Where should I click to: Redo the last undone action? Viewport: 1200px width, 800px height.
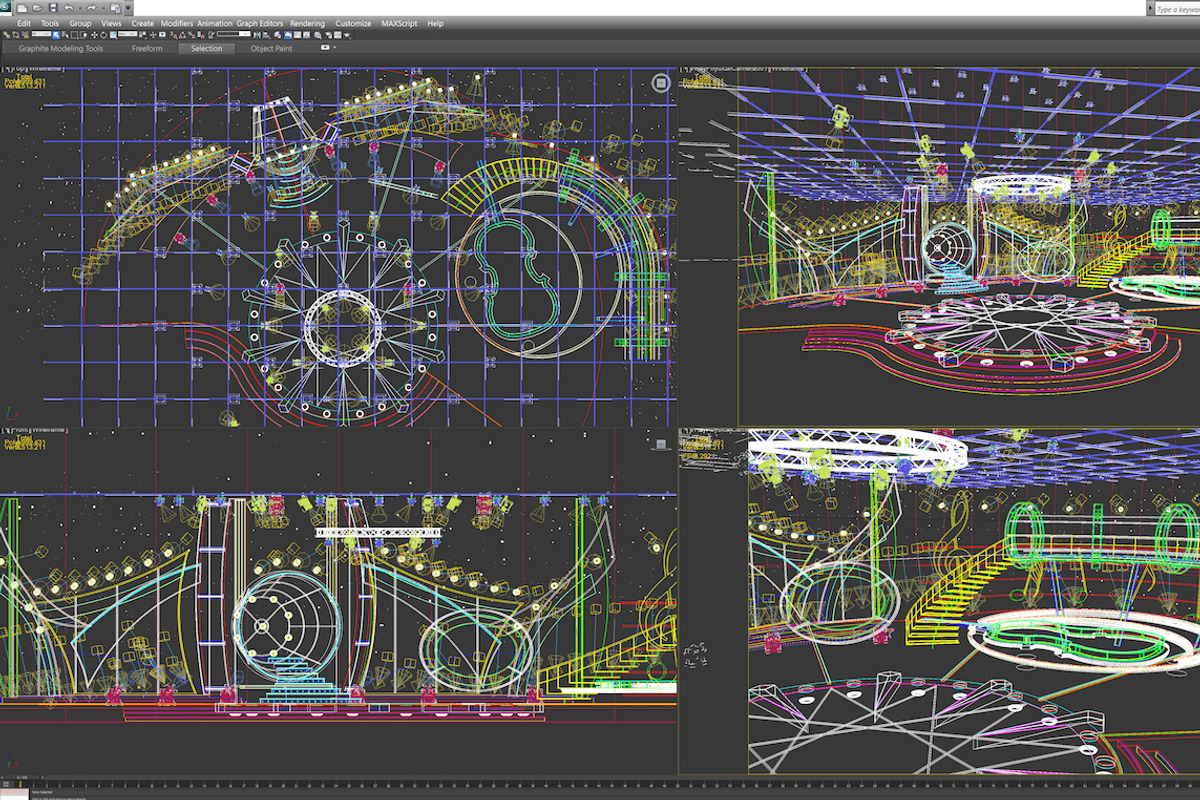coord(91,8)
